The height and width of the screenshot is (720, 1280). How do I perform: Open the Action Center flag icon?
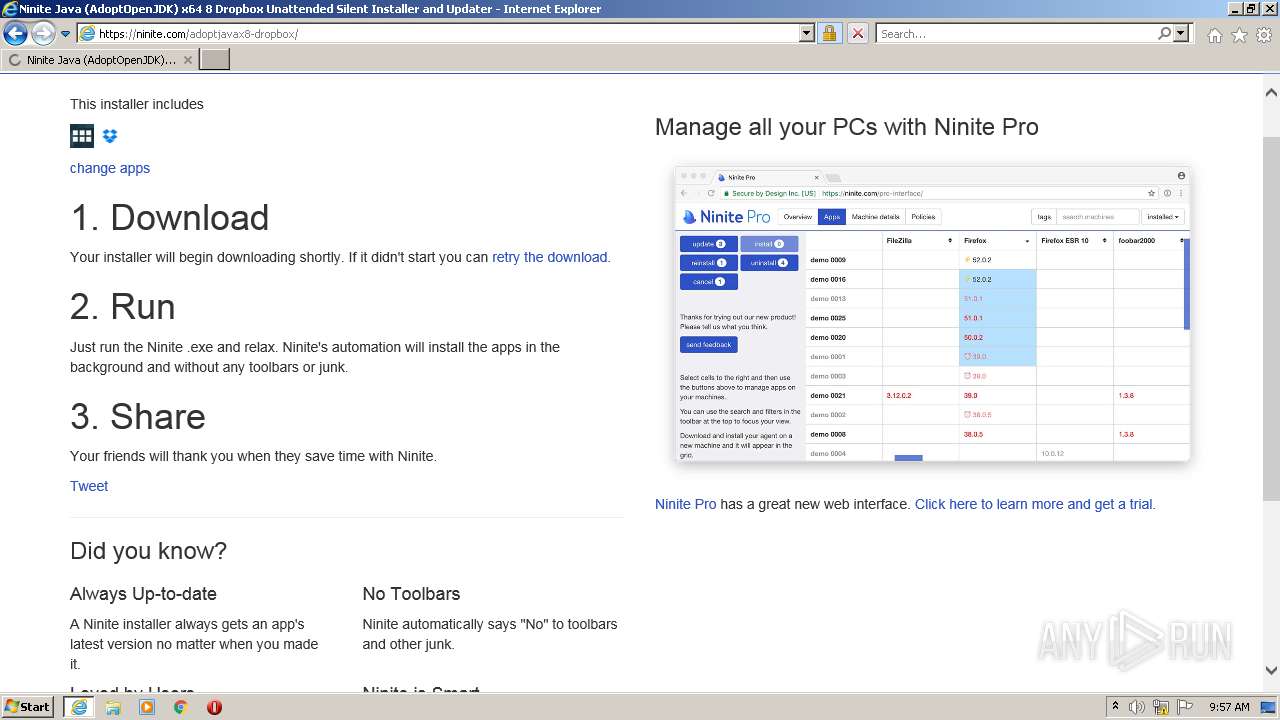[1185, 707]
